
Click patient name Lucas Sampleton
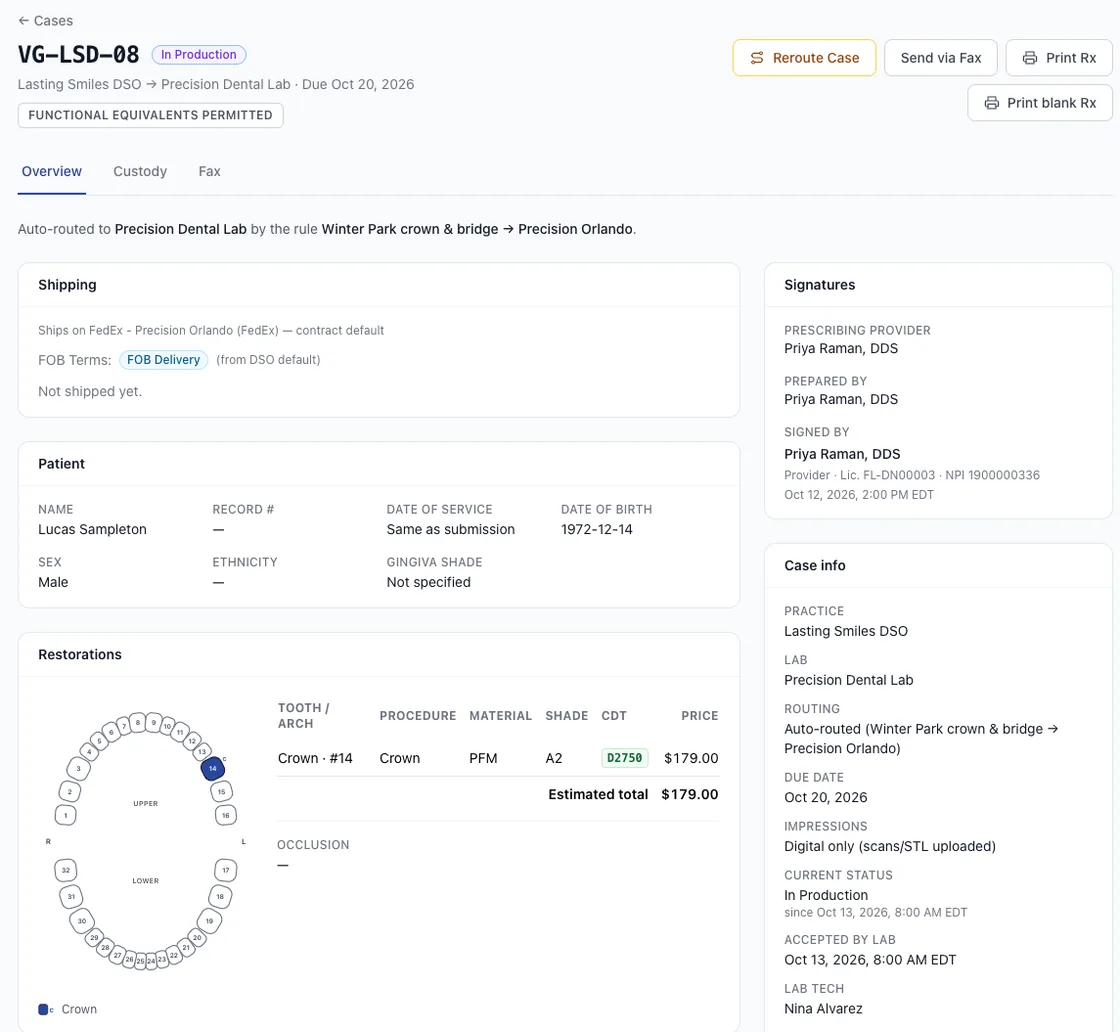pos(92,529)
